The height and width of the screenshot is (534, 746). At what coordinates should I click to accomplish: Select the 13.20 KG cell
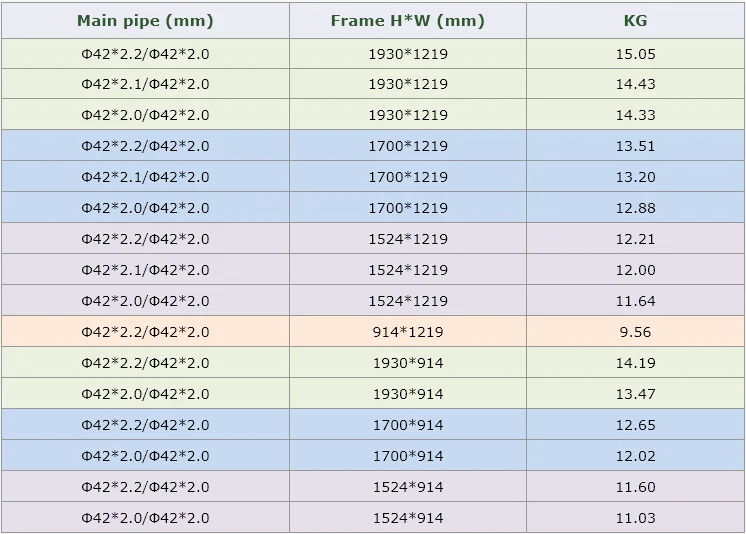(x=635, y=177)
